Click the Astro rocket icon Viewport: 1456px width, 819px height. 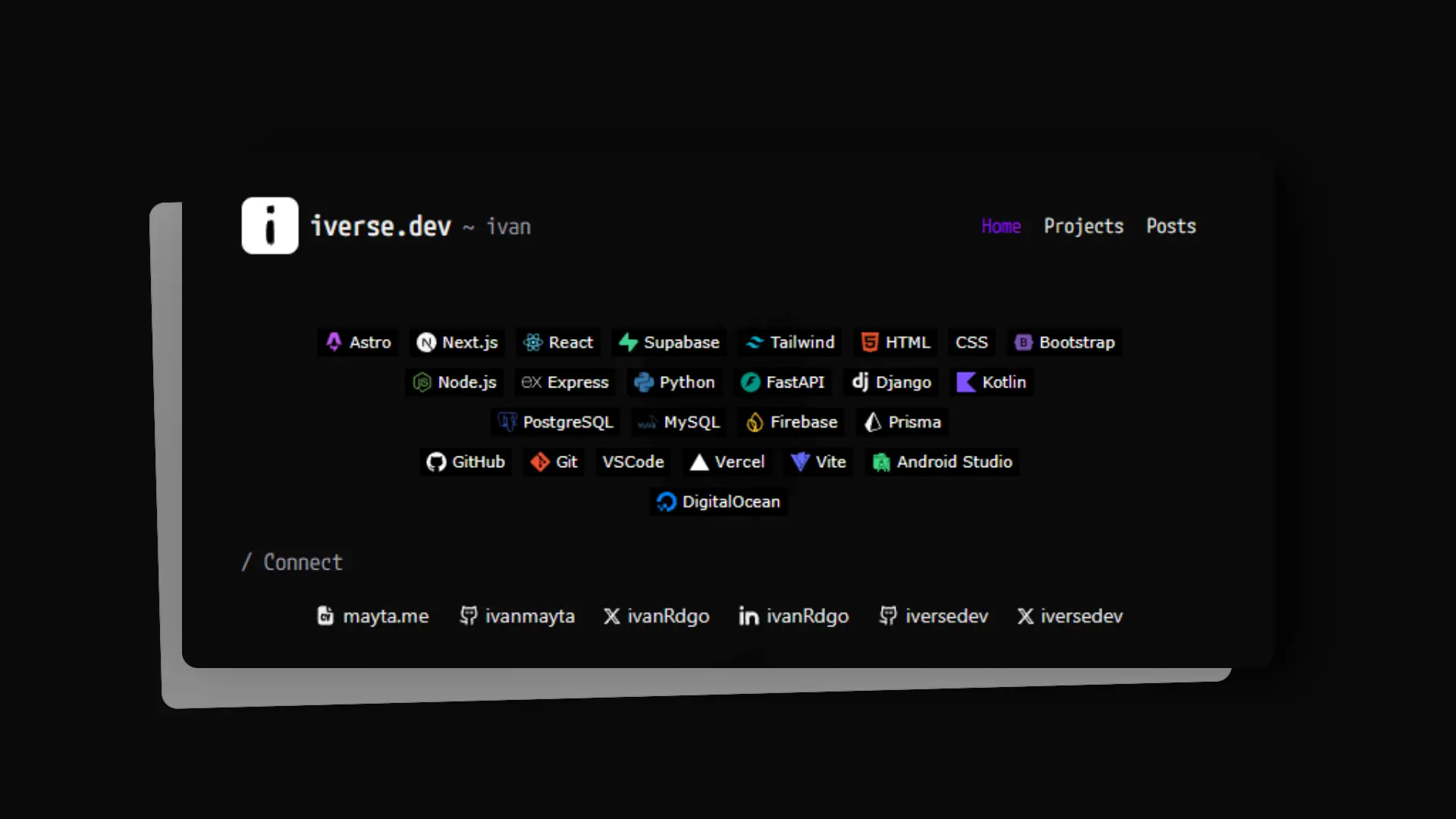pos(334,342)
